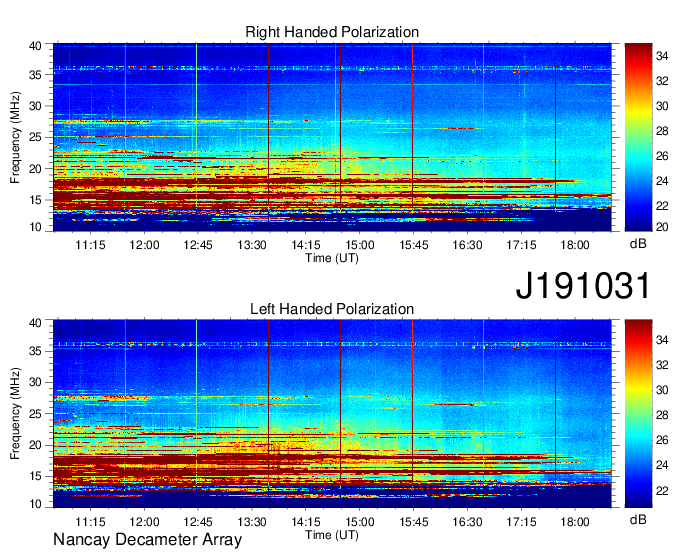Image resolution: width=680 pixels, height=552 pixels.
Task: Click the Right Handed Polarization spectrogram image
Action: tap(332, 137)
